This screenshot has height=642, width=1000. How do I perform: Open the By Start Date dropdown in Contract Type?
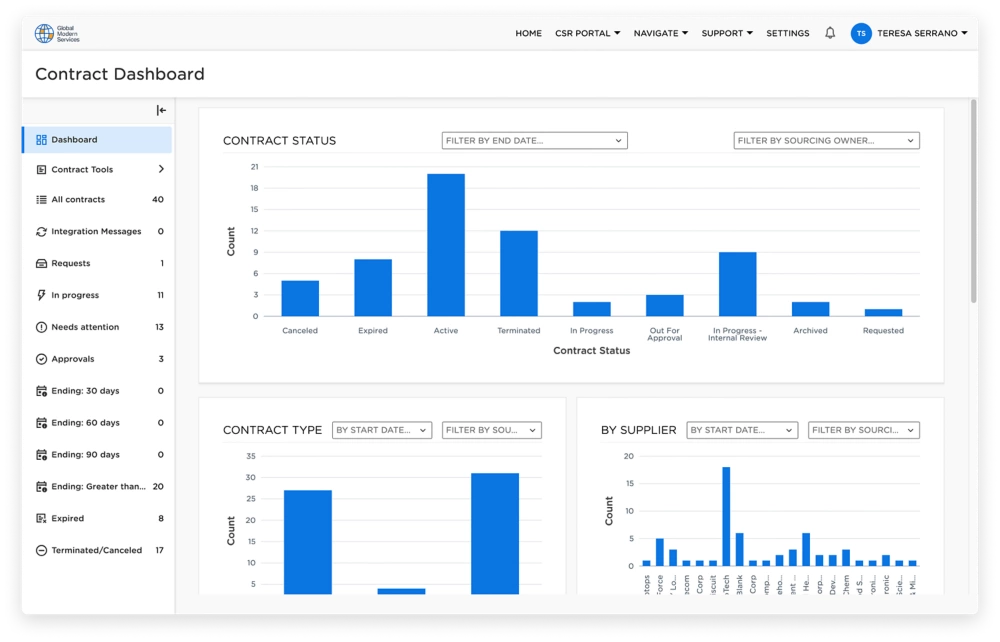coord(382,430)
